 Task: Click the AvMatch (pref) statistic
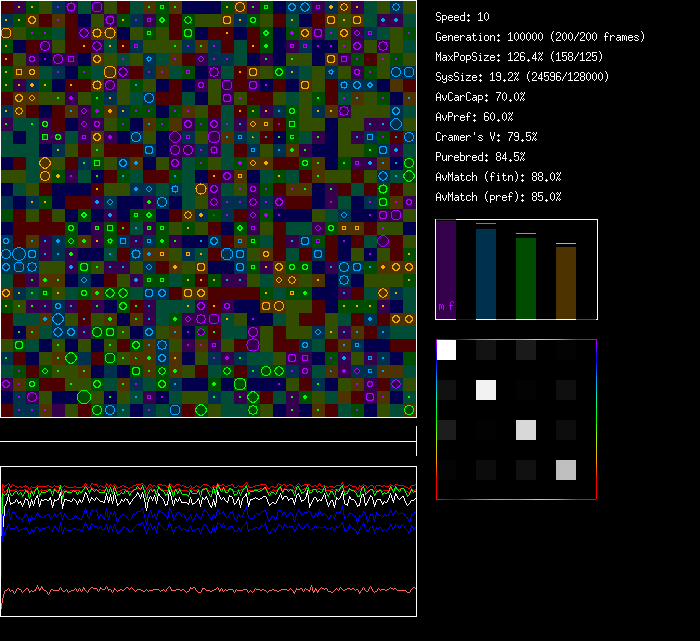click(498, 197)
